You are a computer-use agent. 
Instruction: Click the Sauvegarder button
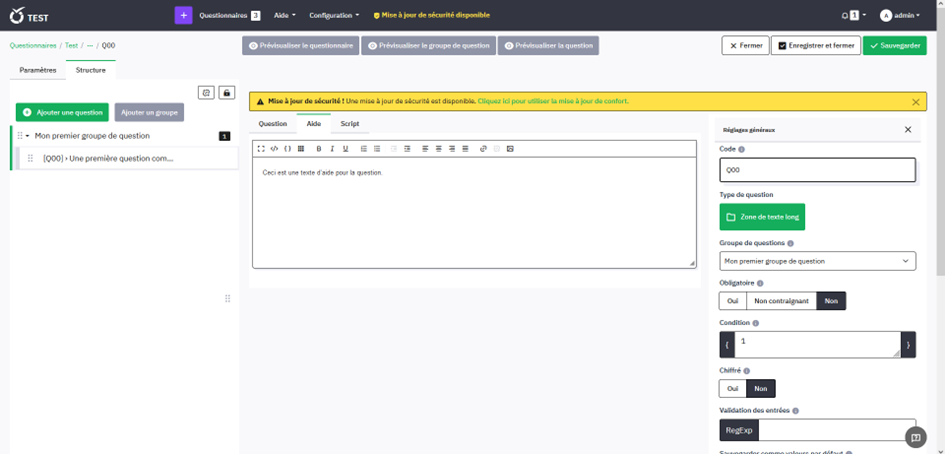pyautogui.click(x=894, y=46)
